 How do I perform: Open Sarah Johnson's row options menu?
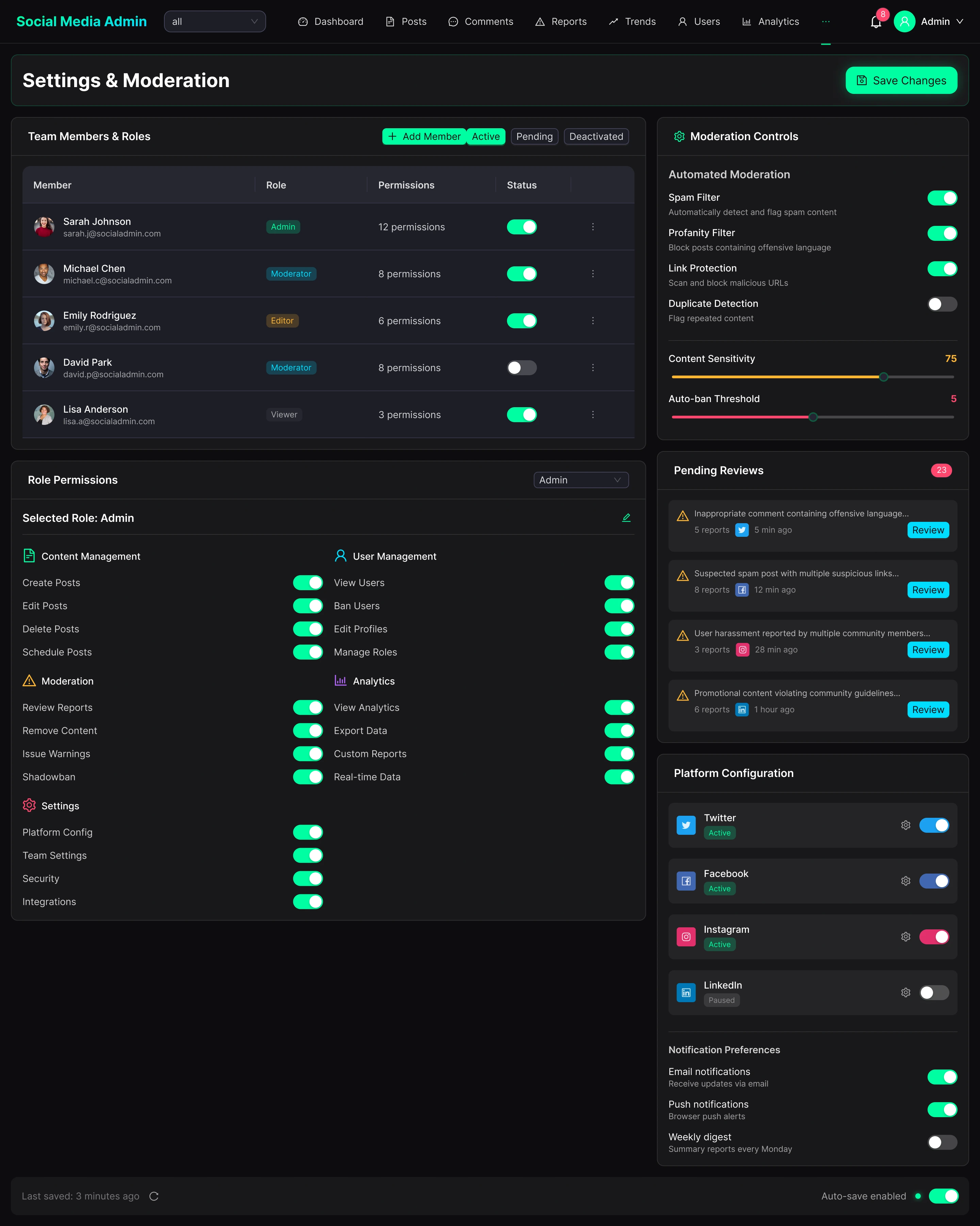593,227
